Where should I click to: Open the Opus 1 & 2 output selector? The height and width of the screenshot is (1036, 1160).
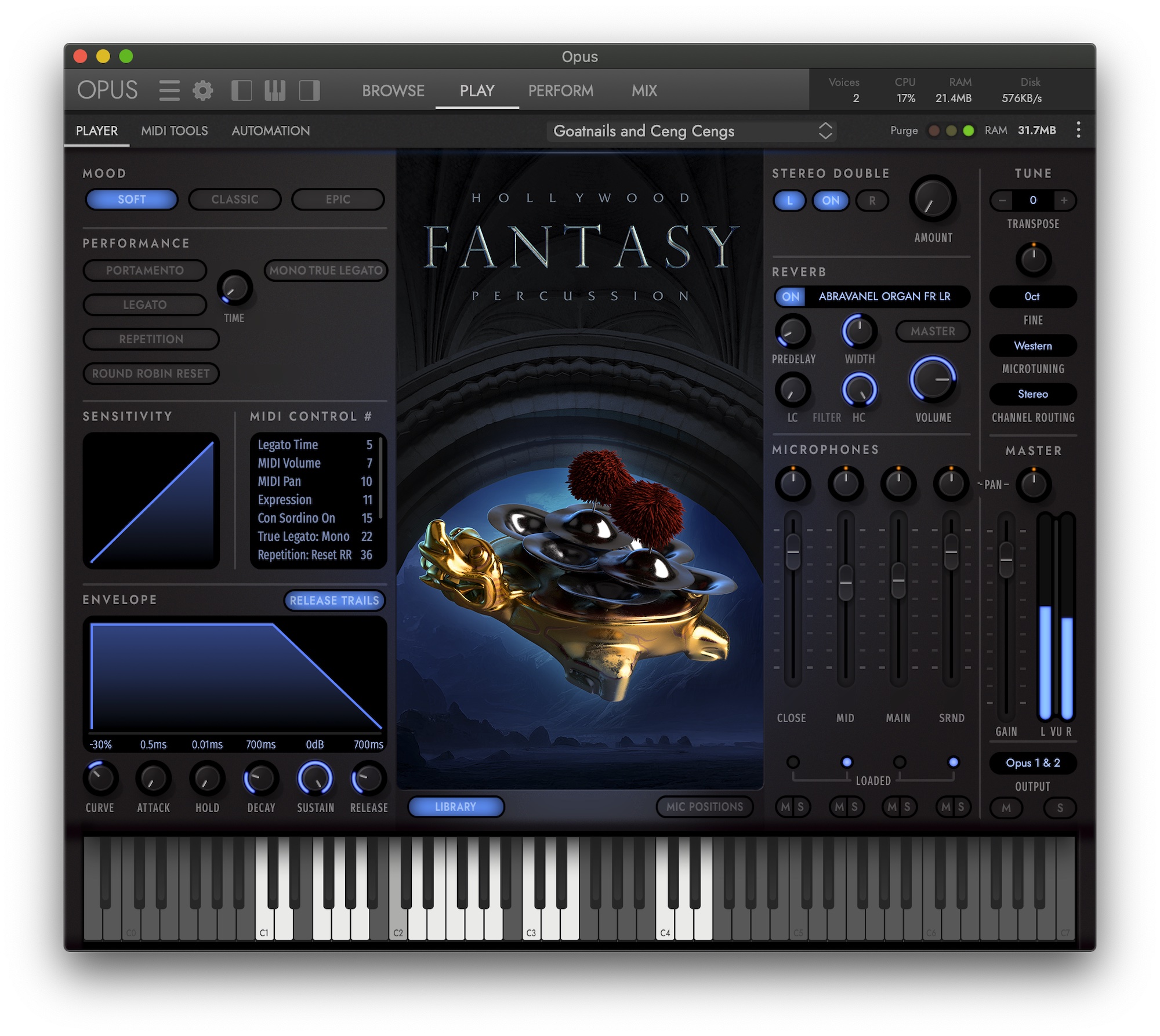1032,764
